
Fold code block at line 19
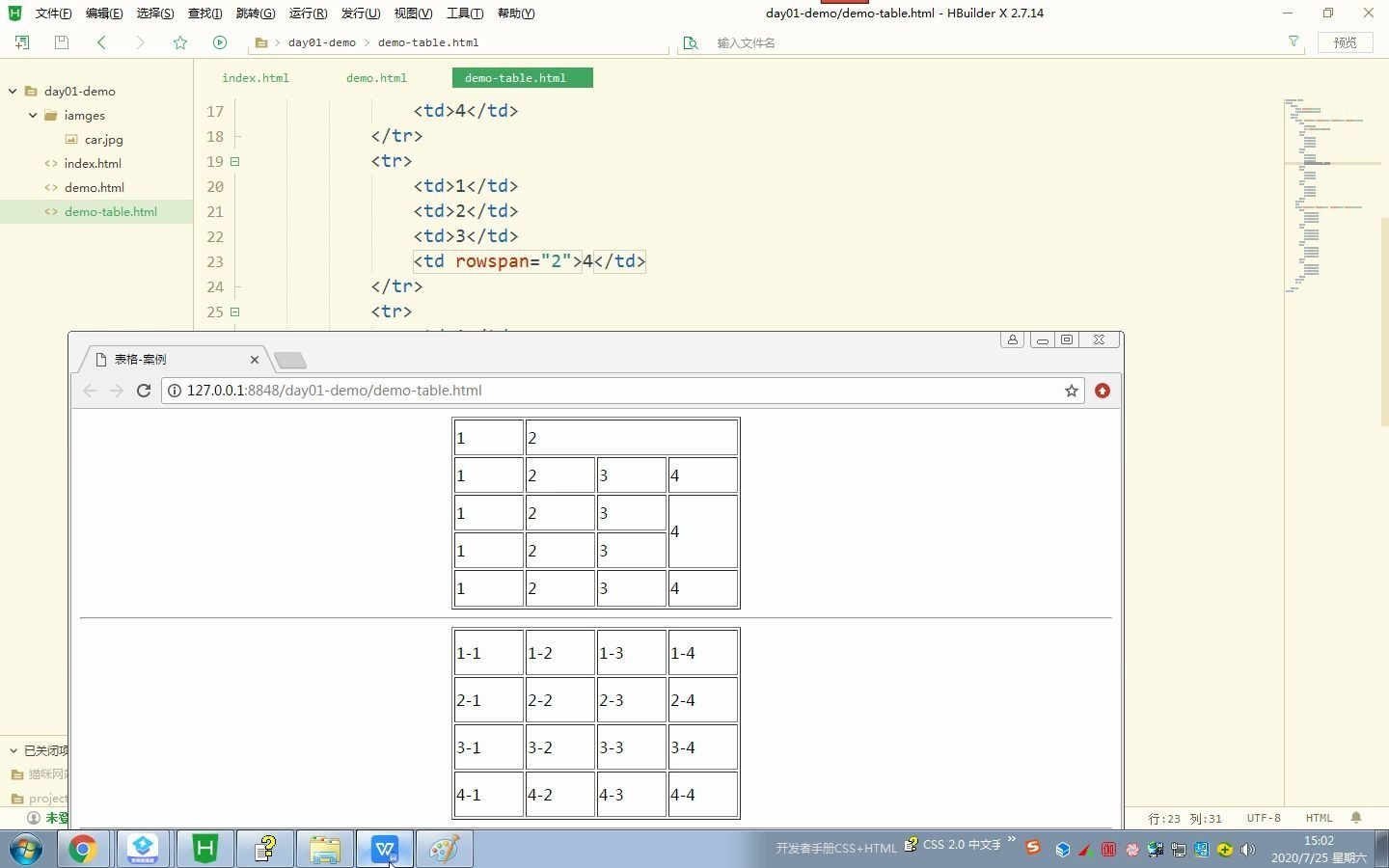[x=234, y=161]
